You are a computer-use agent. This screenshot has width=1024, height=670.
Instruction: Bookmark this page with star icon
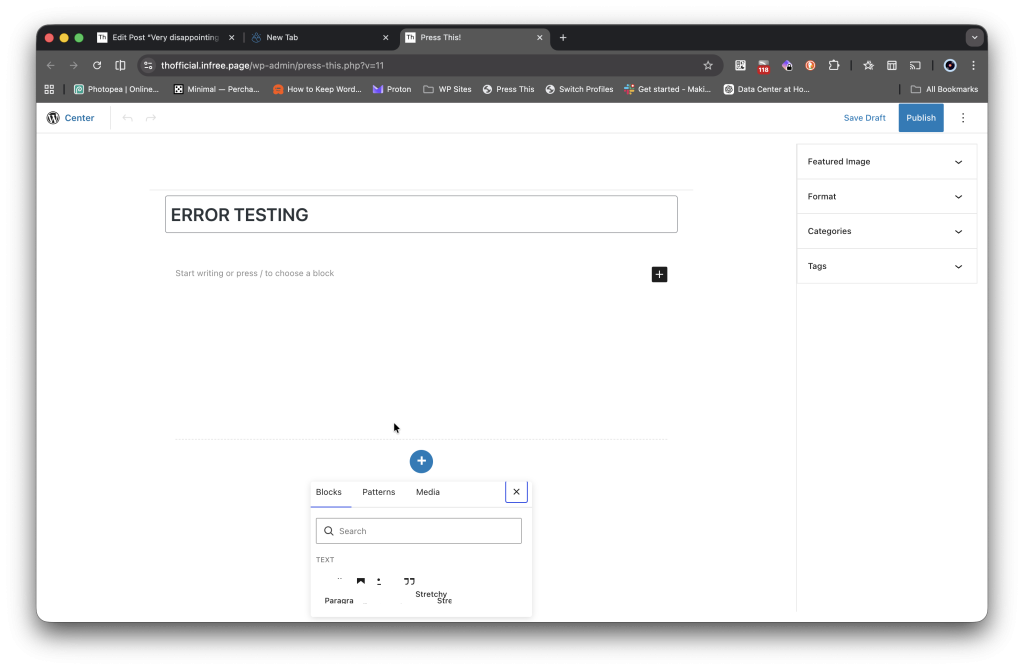(708, 66)
